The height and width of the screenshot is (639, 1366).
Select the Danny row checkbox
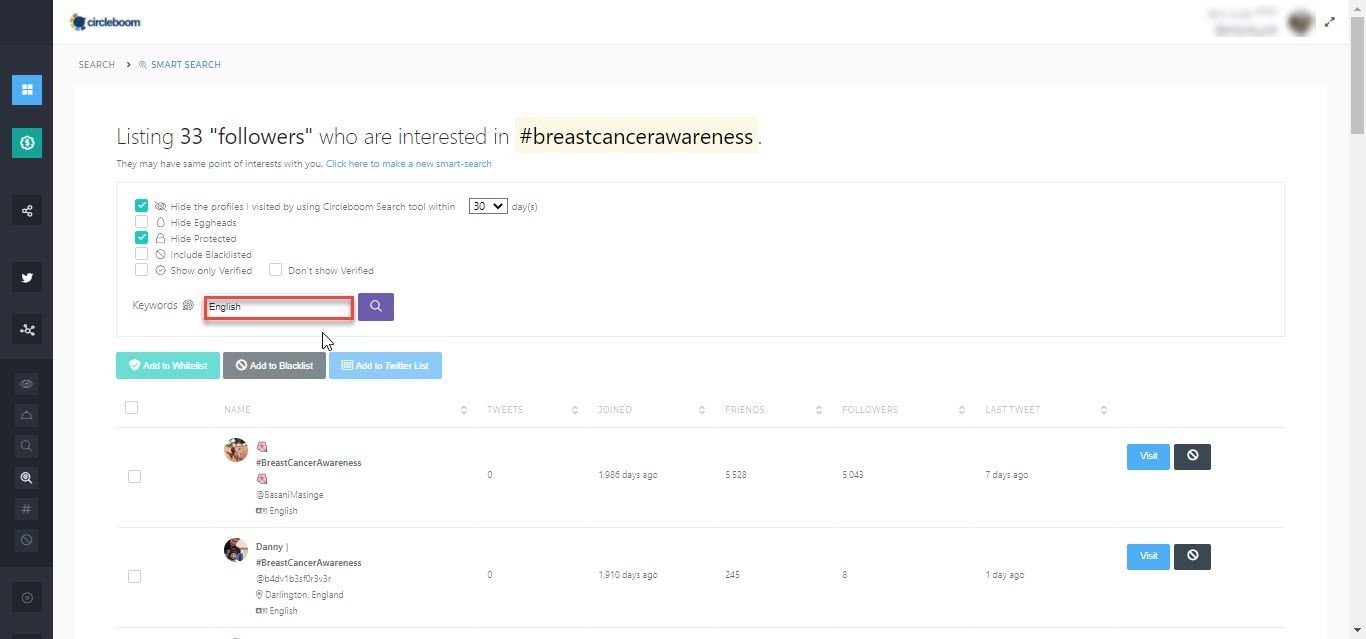134,577
